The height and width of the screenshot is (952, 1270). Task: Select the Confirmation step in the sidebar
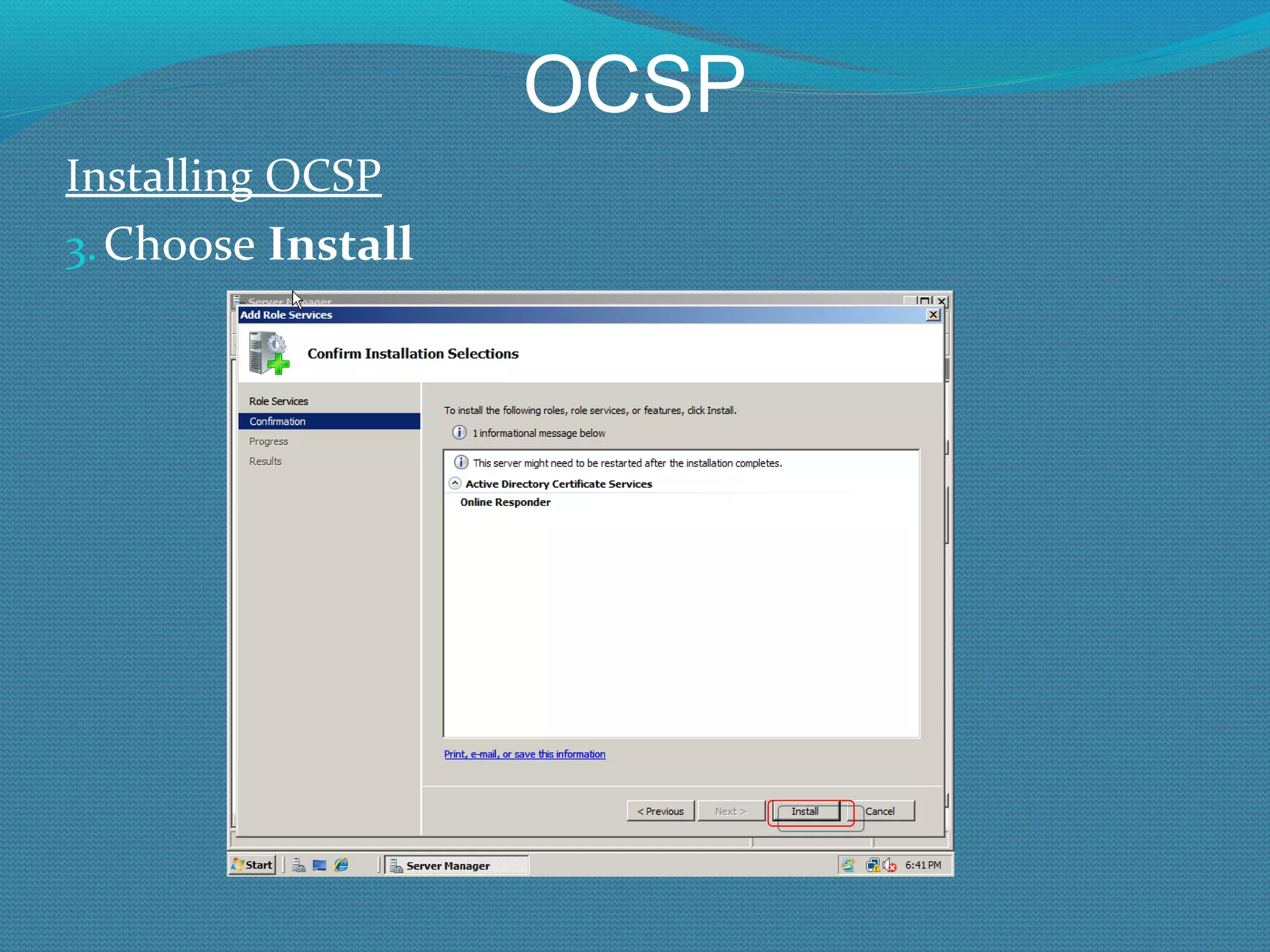tap(329, 421)
